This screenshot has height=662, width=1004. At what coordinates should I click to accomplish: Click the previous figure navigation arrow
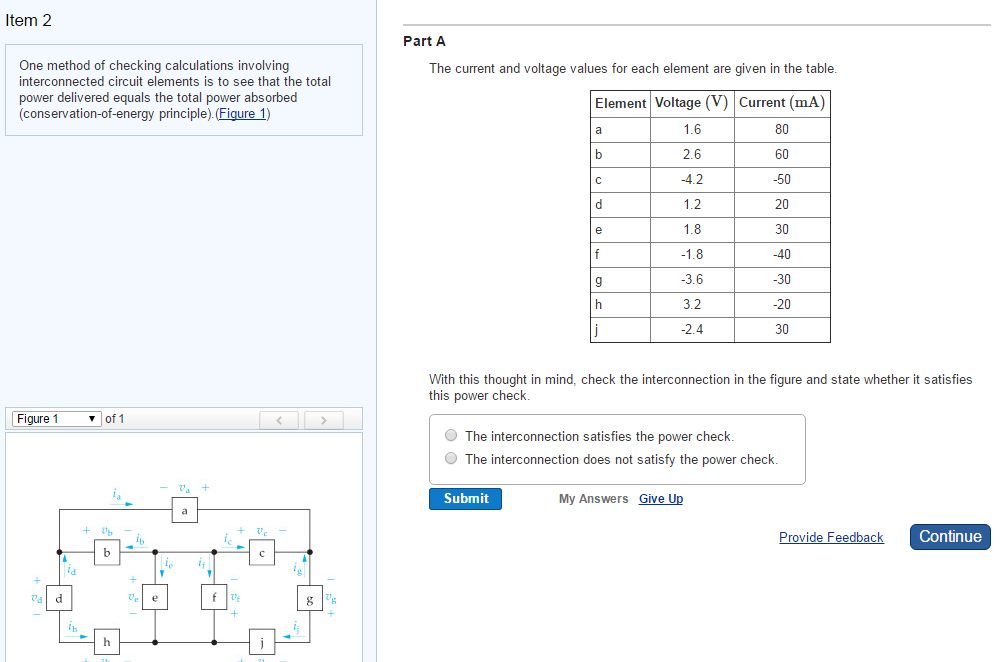(279, 419)
